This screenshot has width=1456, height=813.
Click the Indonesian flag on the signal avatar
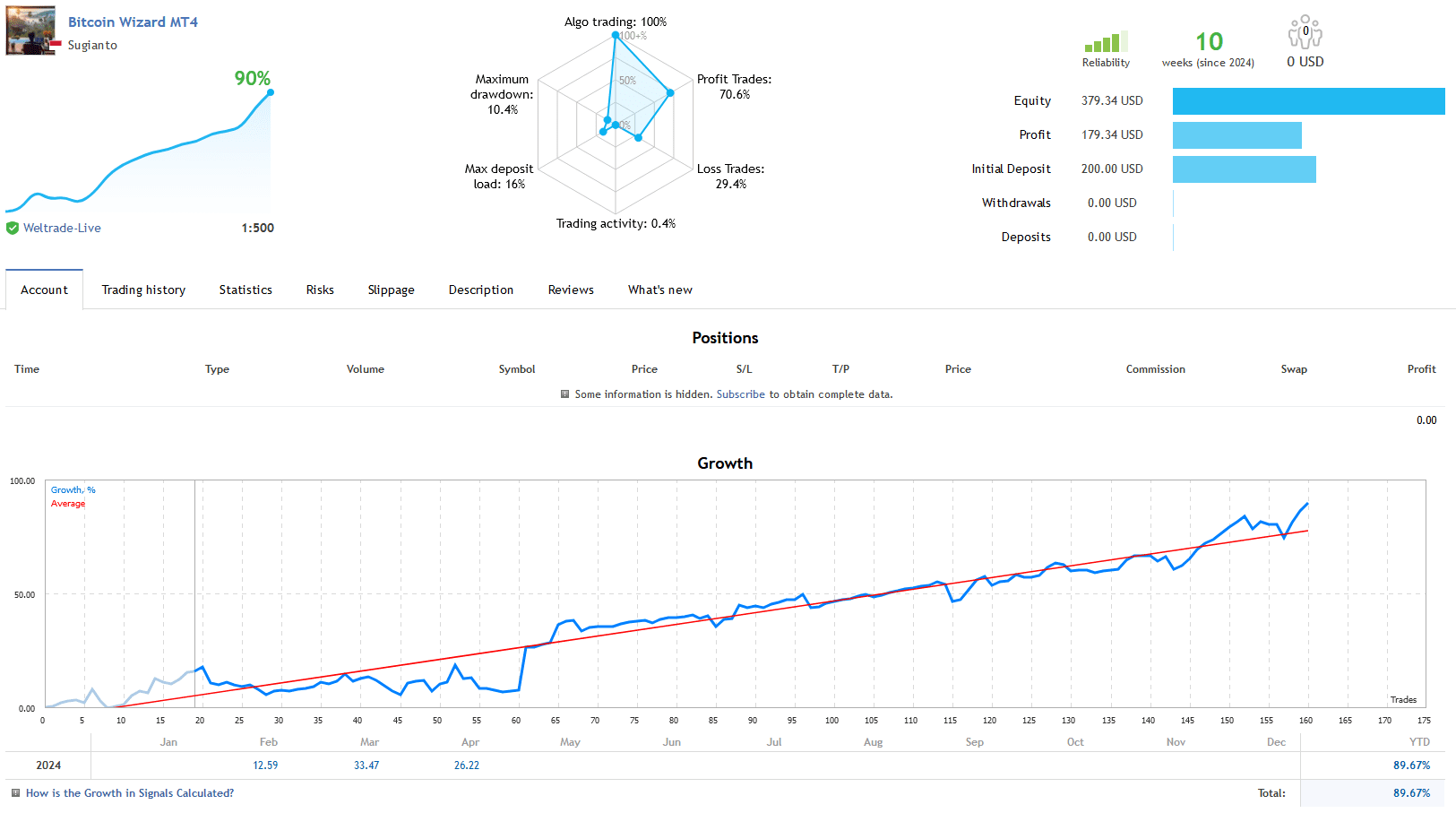[x=54, y=41]
